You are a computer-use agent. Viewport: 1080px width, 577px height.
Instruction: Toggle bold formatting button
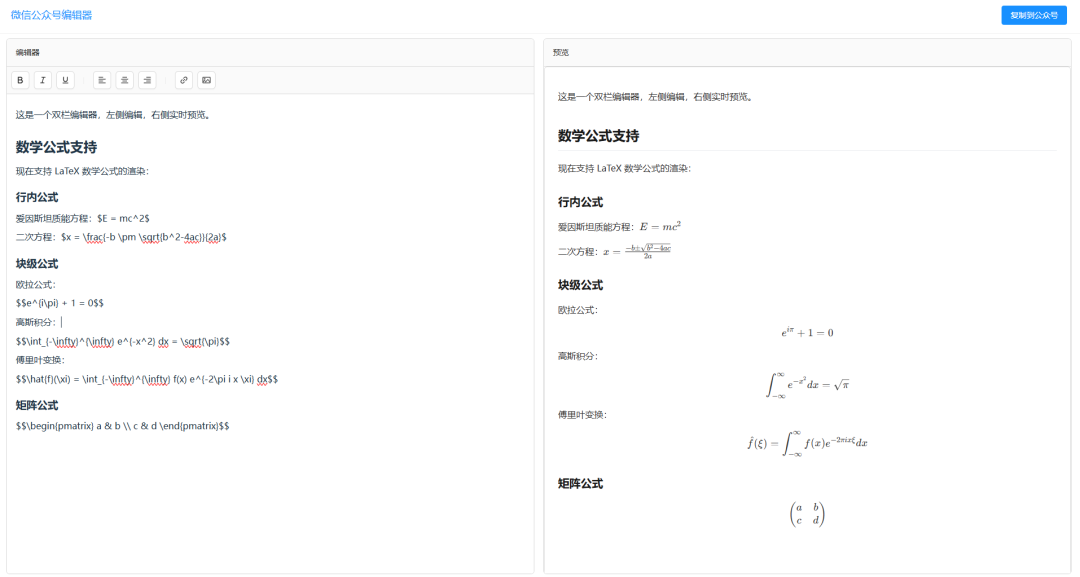point(20,81)
